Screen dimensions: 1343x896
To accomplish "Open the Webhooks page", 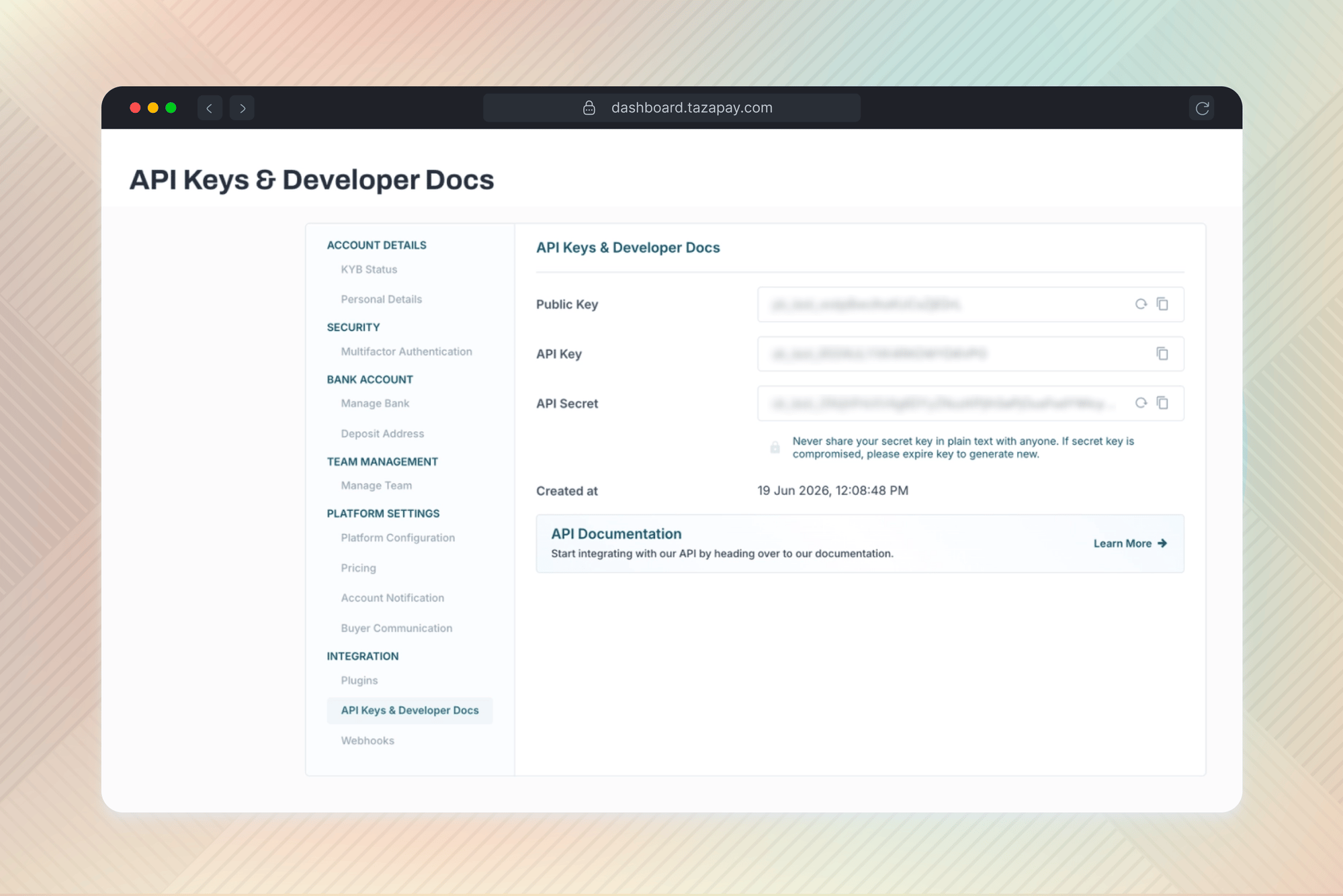I will tap(367, 741).
